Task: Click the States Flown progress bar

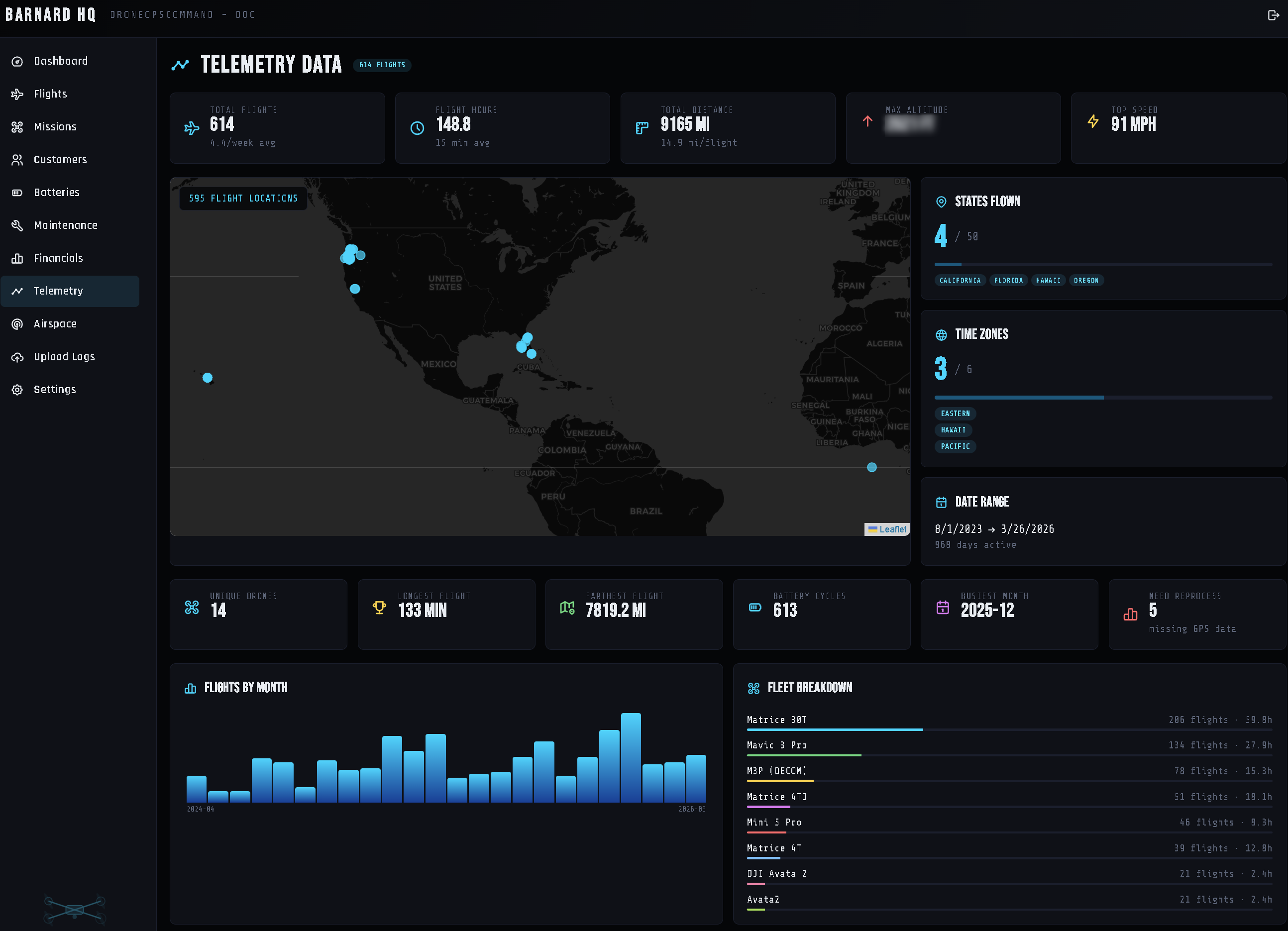Action: 1103,265
